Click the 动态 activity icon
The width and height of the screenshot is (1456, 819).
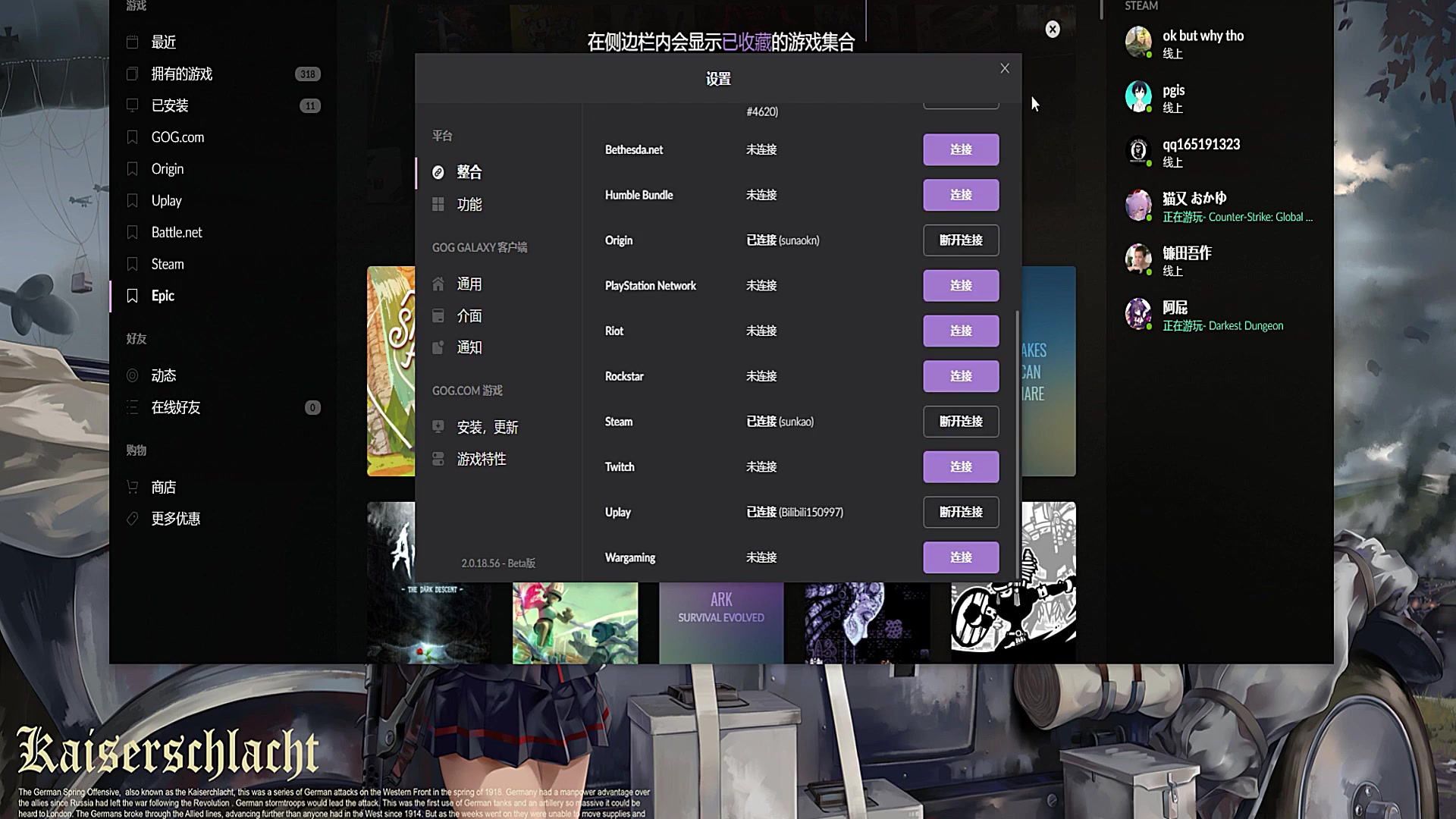point(133,375)
